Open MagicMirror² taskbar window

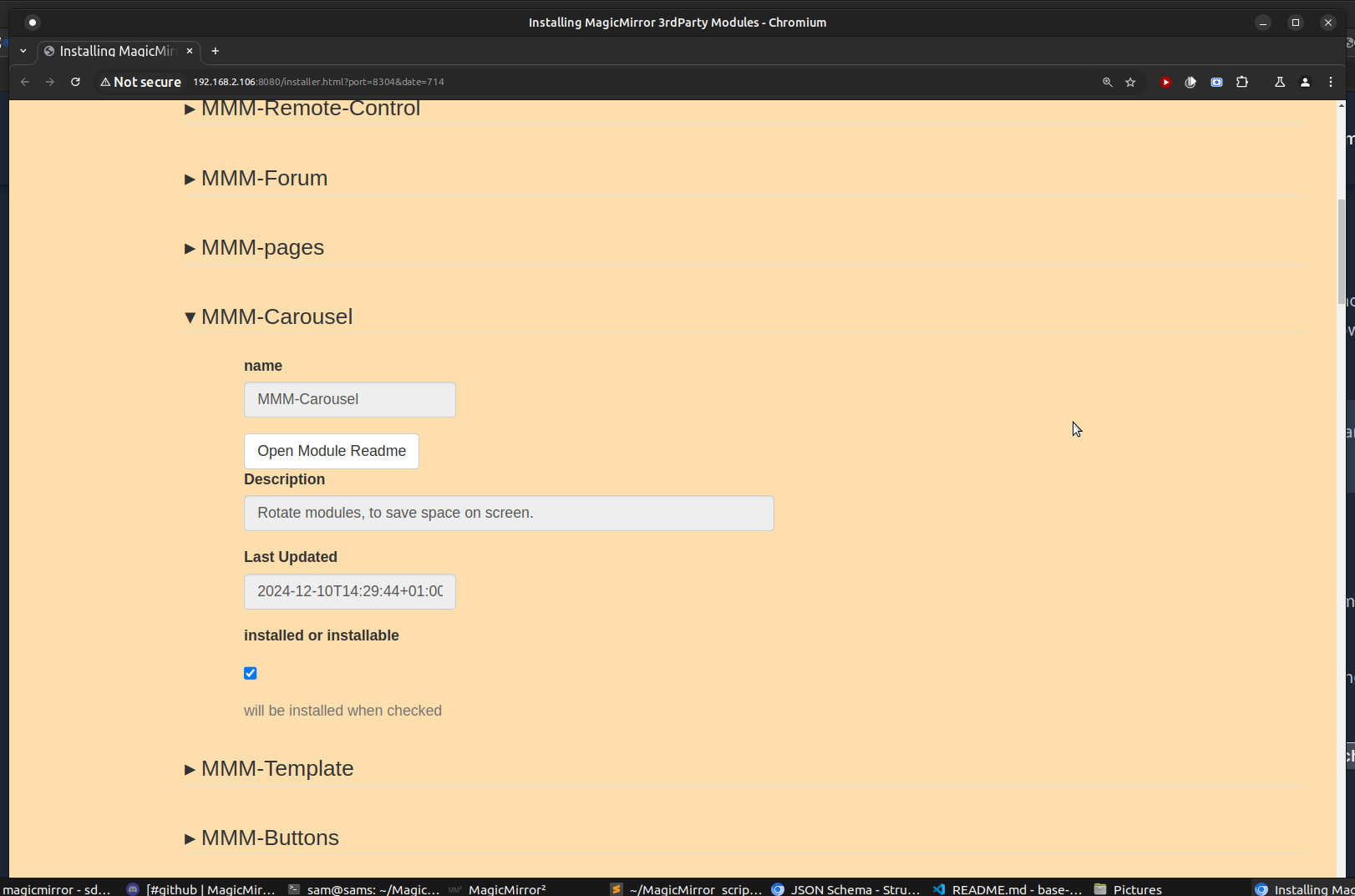pos(498,889)
